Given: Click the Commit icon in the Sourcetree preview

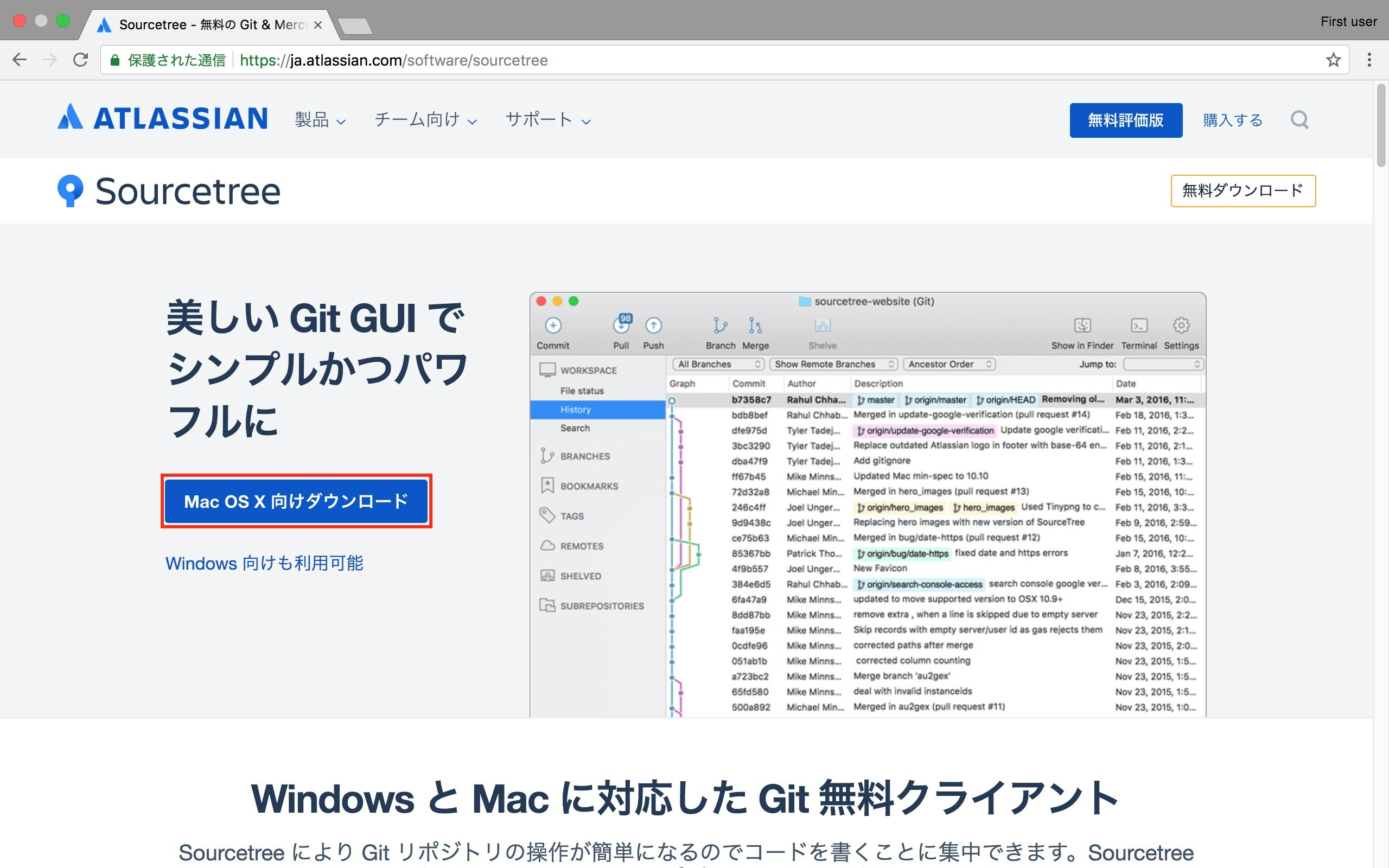Looking at the screenshot, I should [553, 325].
